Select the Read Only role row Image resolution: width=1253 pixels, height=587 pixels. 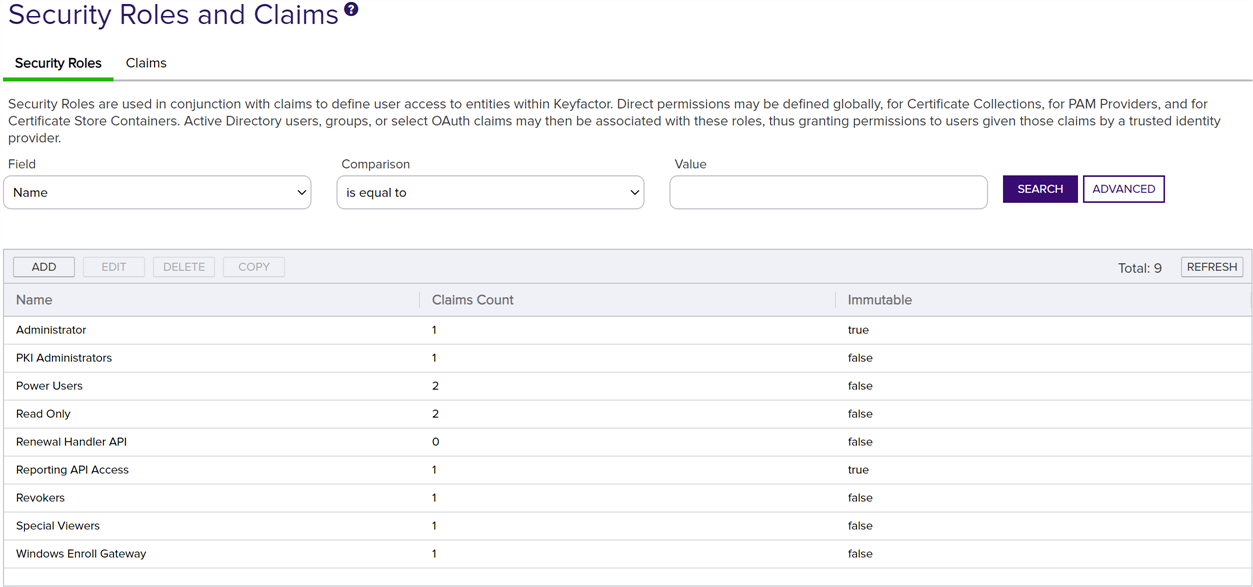coord(43,414)
